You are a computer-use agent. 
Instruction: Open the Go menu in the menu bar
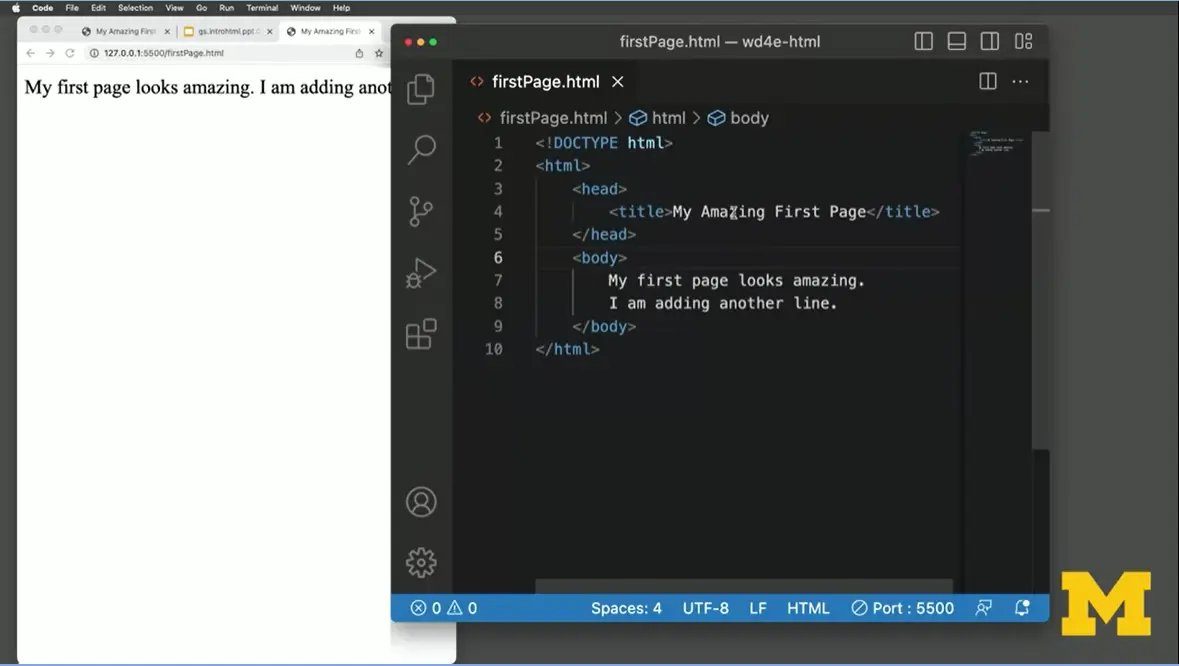point(202,7)
